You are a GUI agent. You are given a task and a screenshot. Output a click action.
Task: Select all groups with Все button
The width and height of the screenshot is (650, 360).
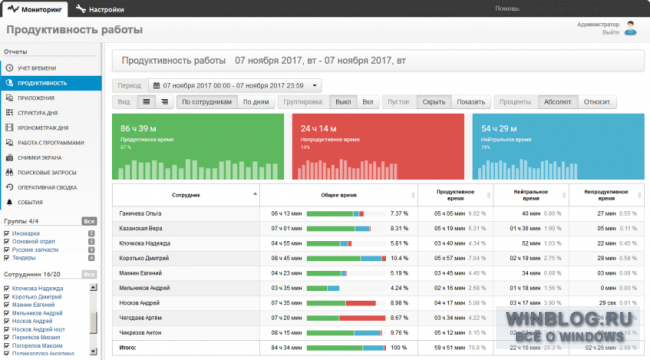[x=89, y=221]
